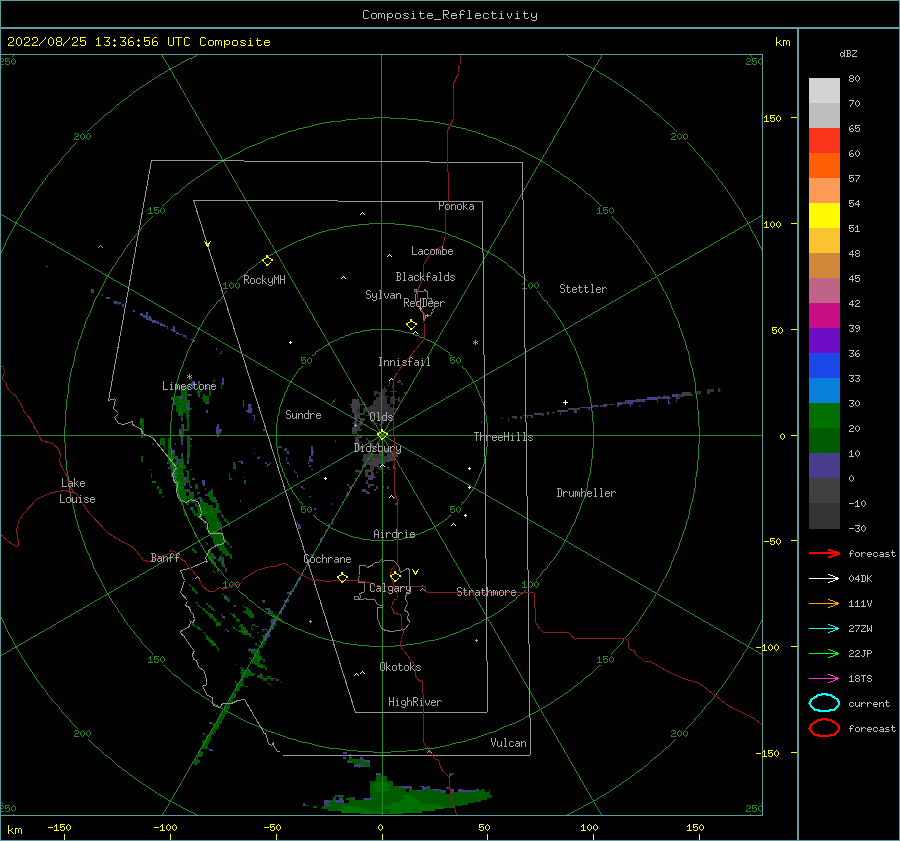
Task: Click the Didsbury city label
Action: [x=377, y=448]
